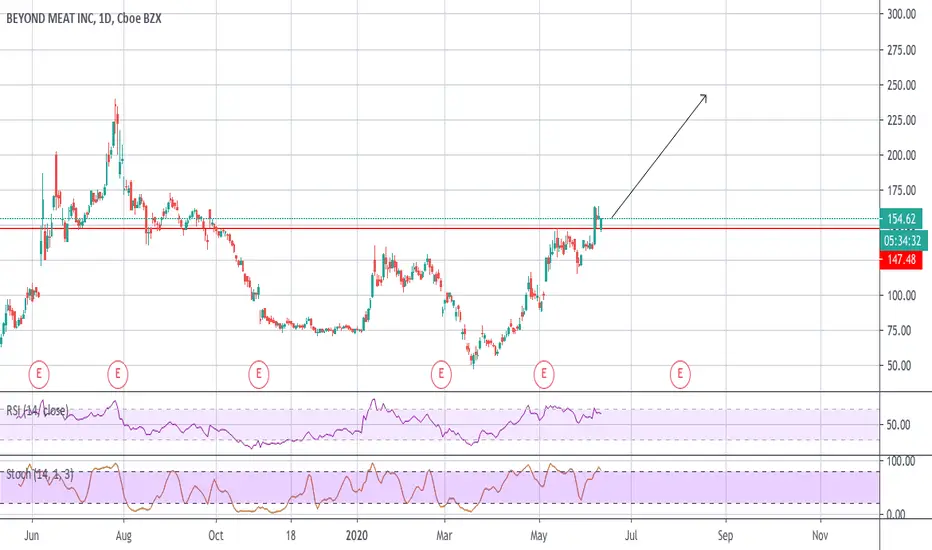Click the 50.00 label on RSI axis
The image size is (932, 550).
click(x=898, y=425)
